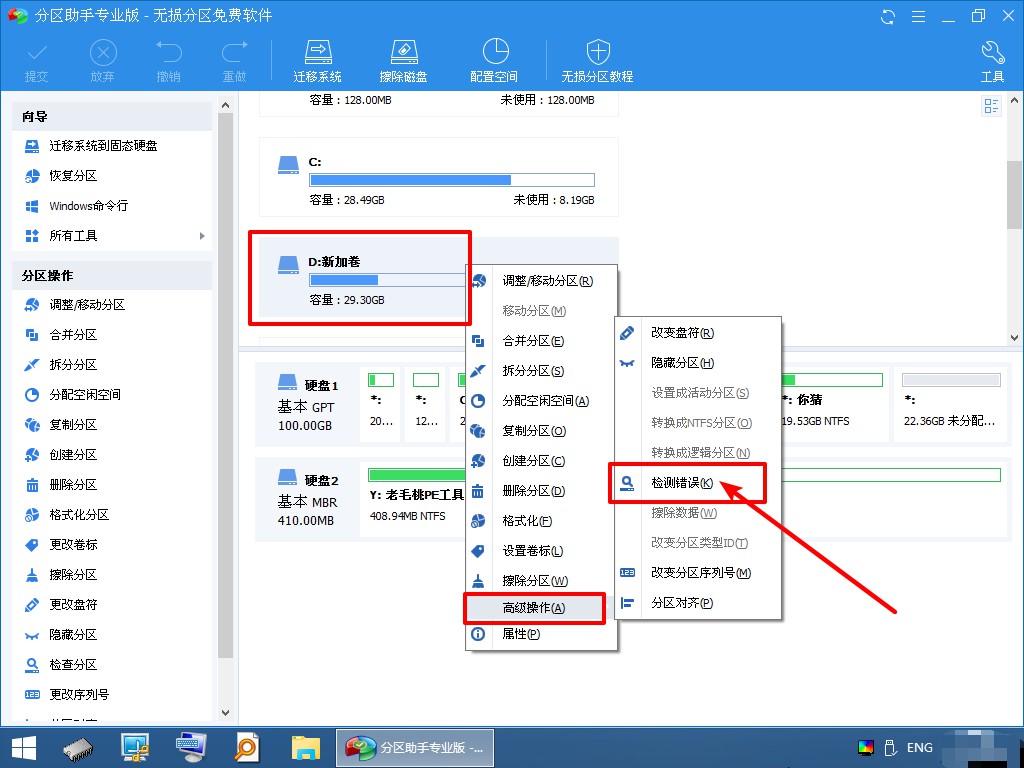Screen dimensions: 1024x768
Task: Click the memory chip icon in the taskbar
Action: pos(78,747)
